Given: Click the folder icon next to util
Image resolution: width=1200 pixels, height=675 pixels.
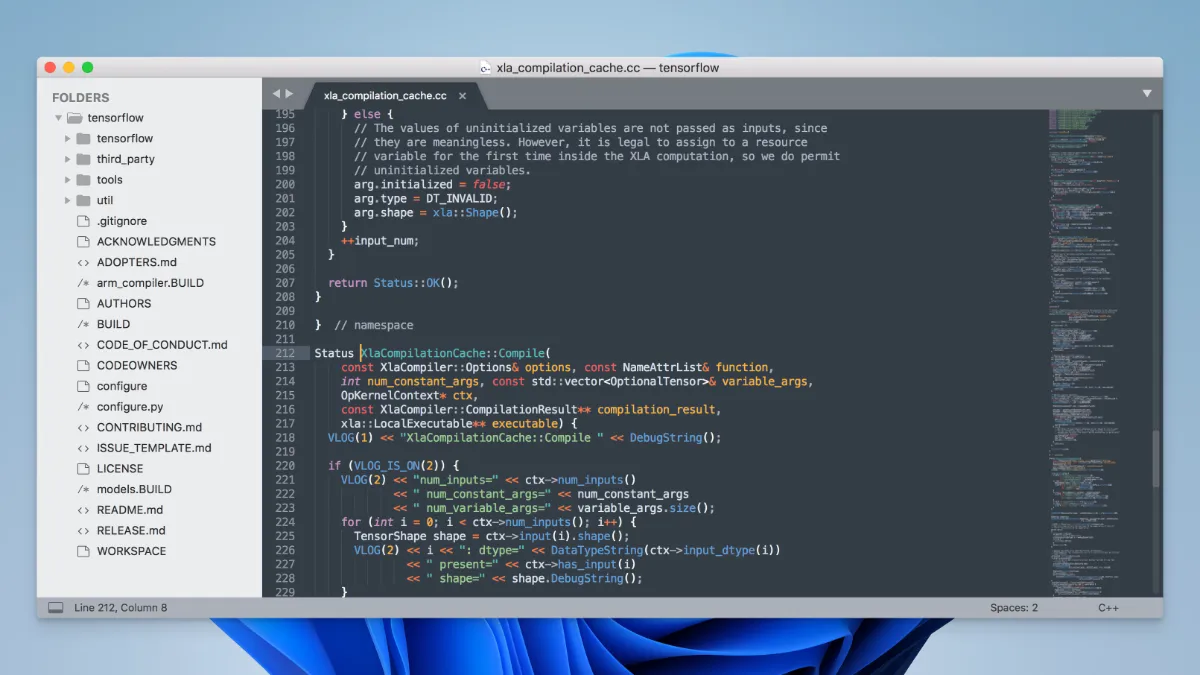Looking at the screenshot, I should (83, 200).
